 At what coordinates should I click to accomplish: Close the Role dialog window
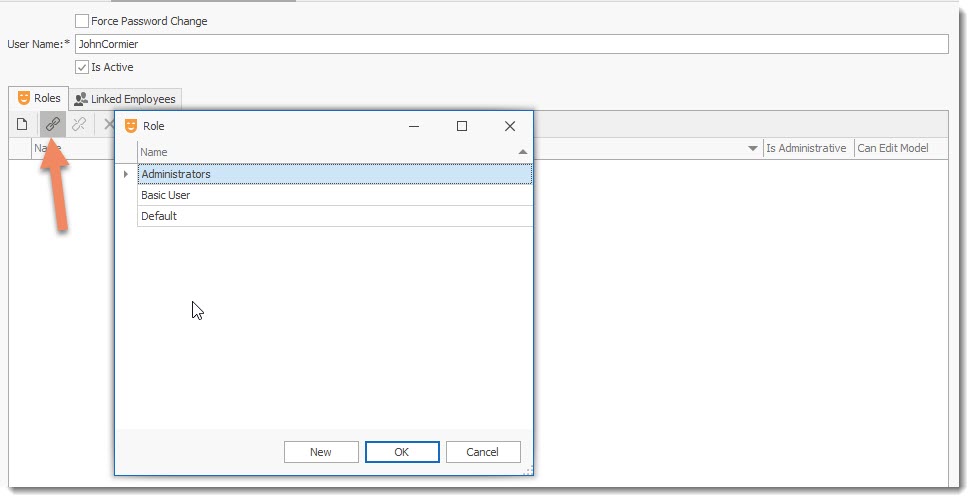click(x=510, y=126)
